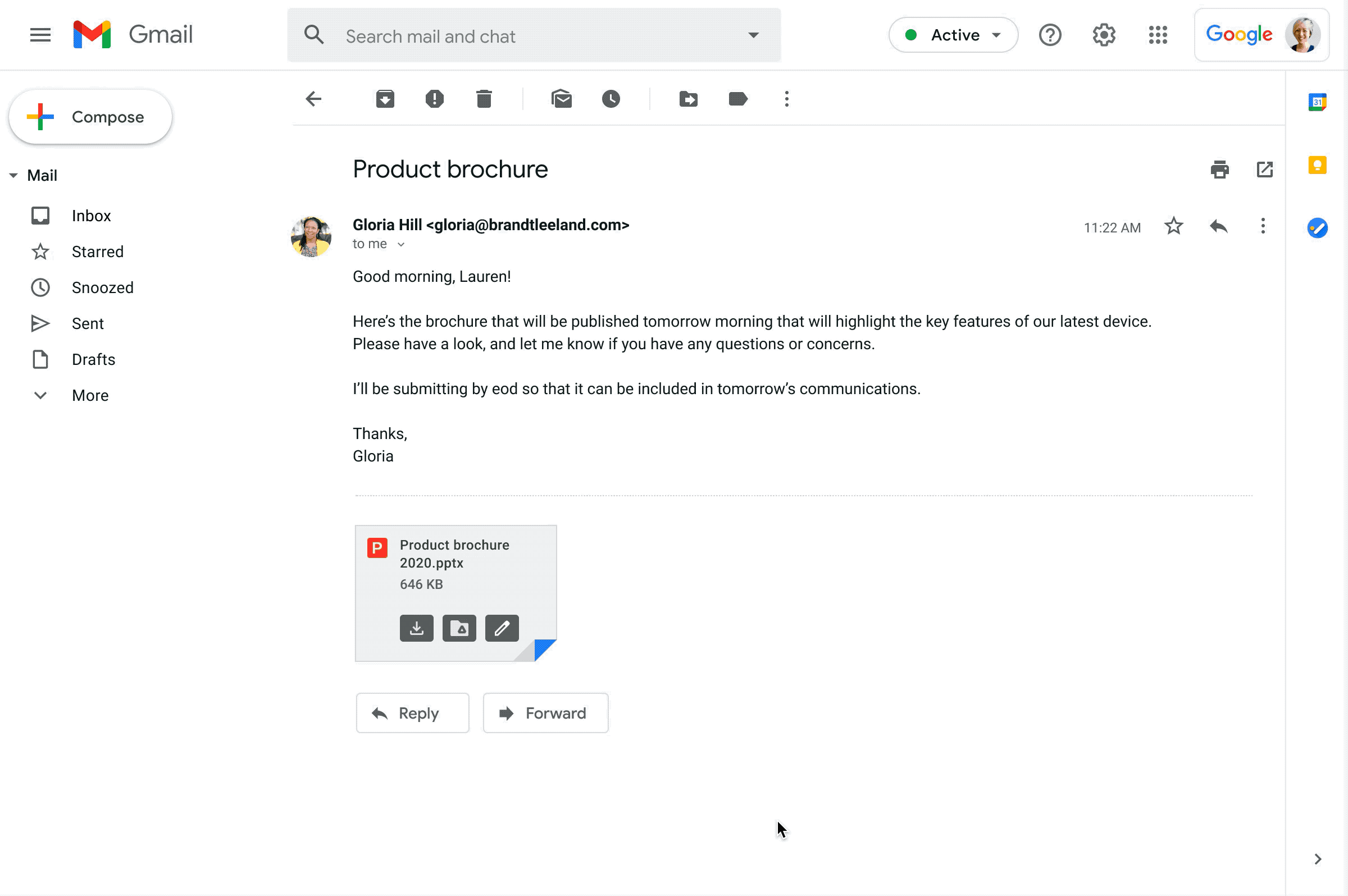The height and width of the screenshot is (896, 1348).
Task: Click the Google apps grid icon
Action: click(x=1160, y=35)
